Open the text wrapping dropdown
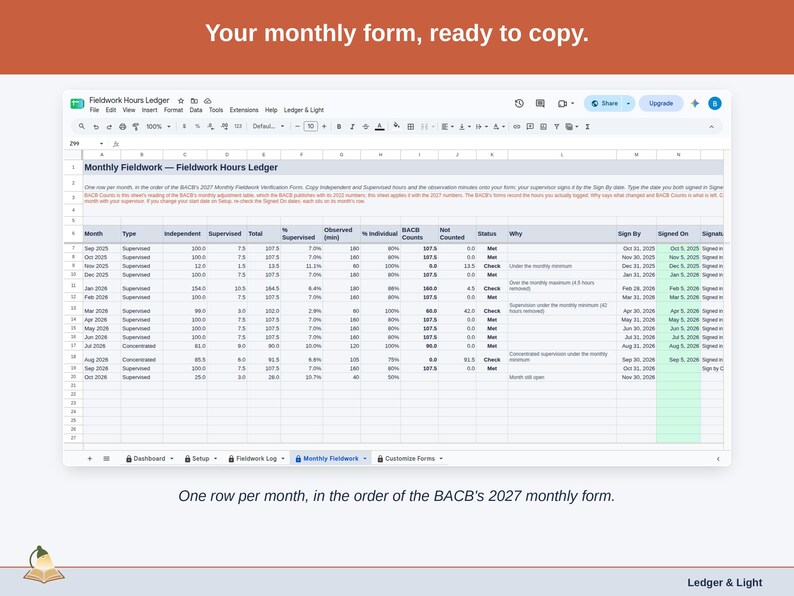The image size is (794, 596). point(481,127)
